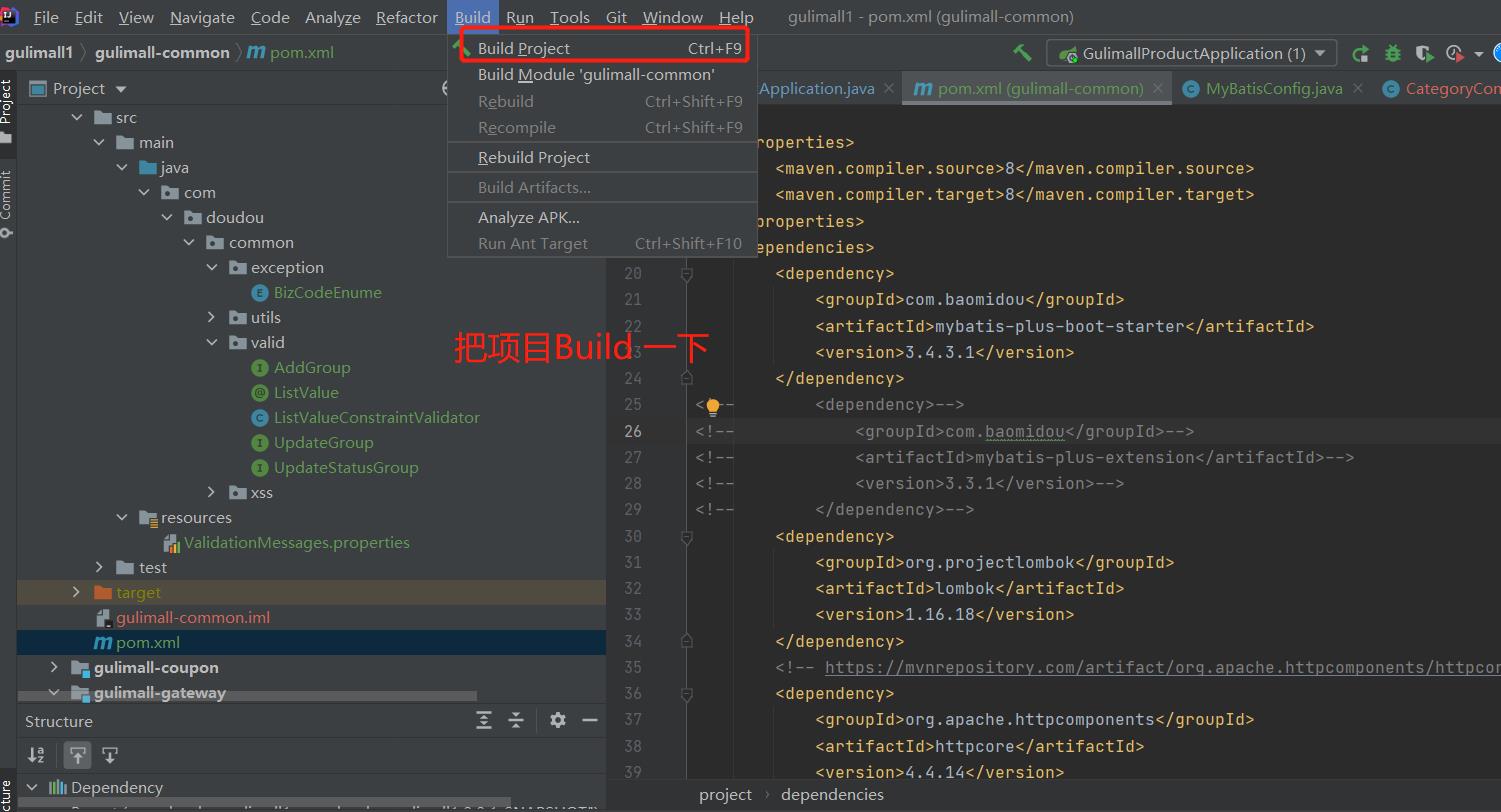Close the pom.xml (gulimall-common) editor tab
1501x812 pixels.
point(1158,88)
